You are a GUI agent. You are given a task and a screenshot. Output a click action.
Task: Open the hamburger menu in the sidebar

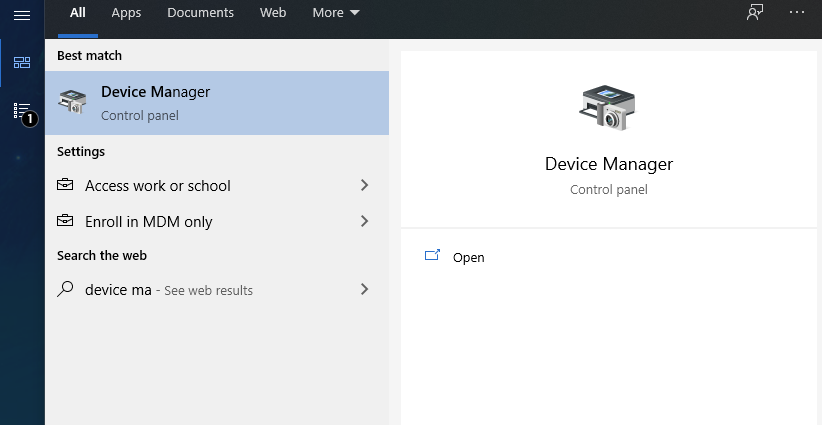tap(22, 15)
